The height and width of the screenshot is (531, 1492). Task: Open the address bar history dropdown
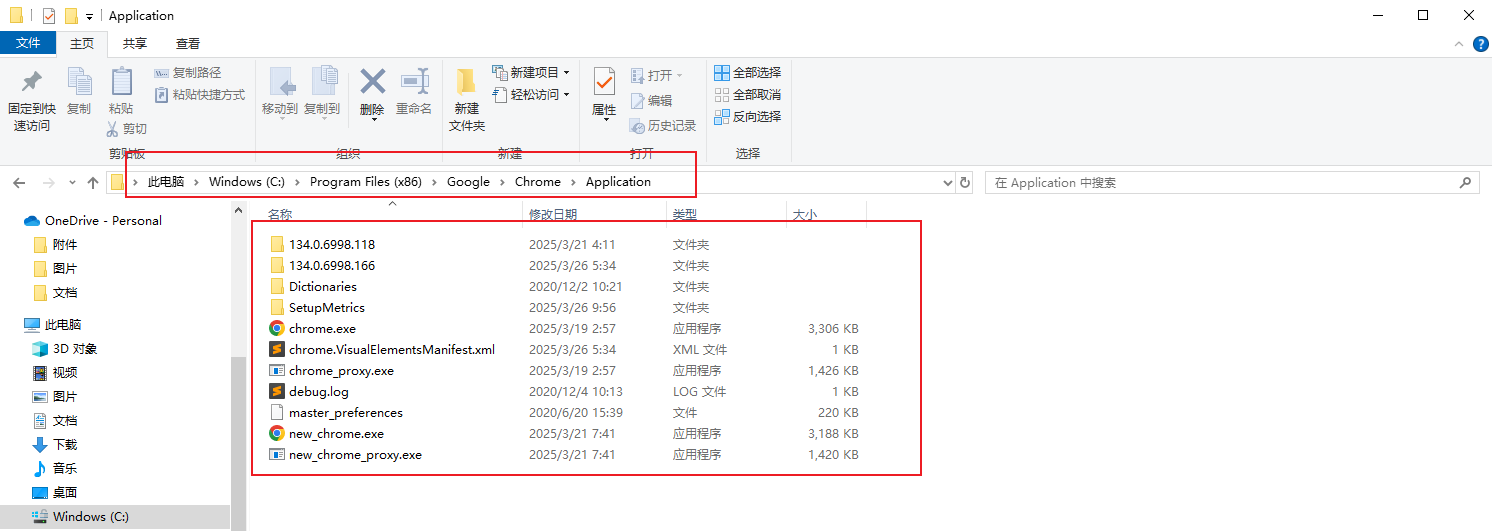(949, 183)
